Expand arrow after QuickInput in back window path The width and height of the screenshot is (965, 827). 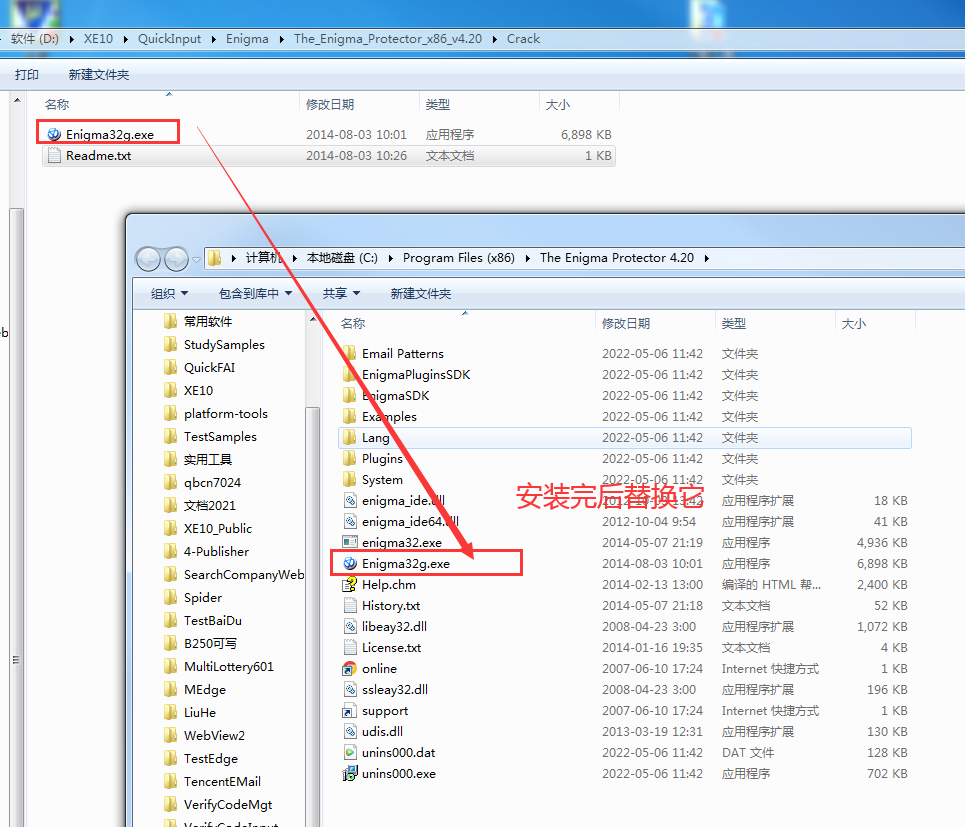(x=213, y=39)
